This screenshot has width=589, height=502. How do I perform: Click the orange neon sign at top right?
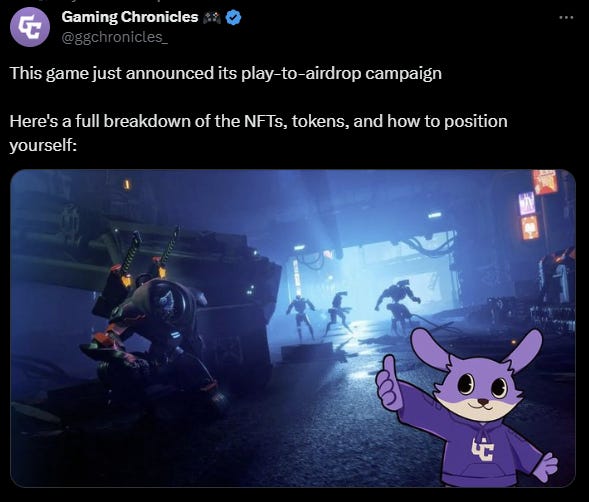(545, 181)
